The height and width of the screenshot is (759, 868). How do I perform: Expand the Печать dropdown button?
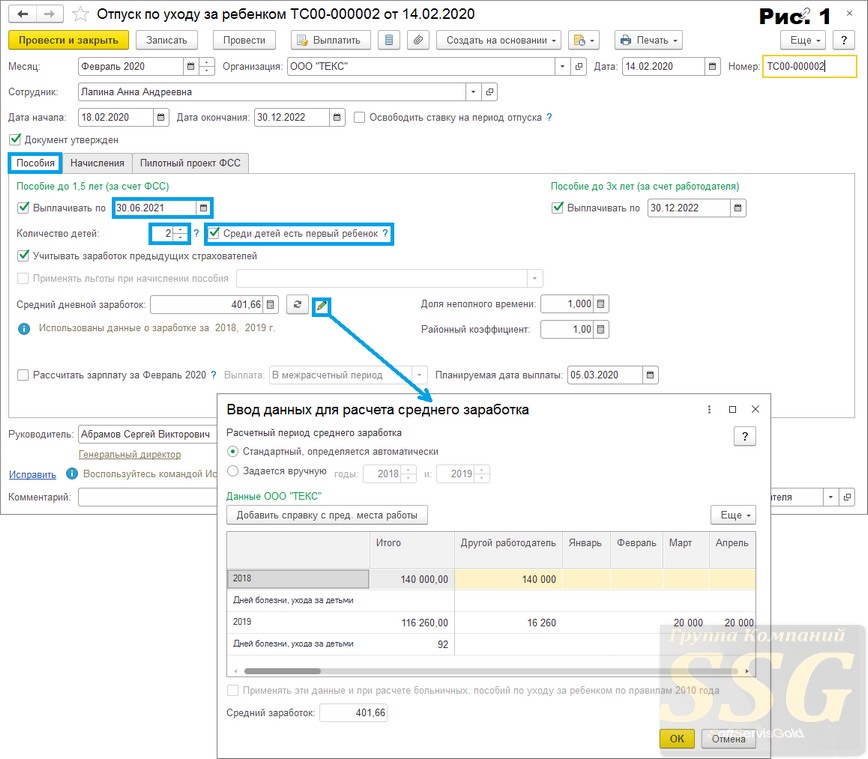click(x=648, y=40)
